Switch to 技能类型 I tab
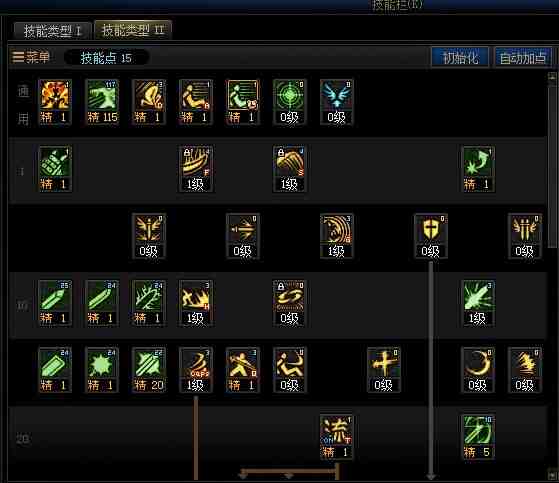Screen dimensions: 559x483 [53, 31]
